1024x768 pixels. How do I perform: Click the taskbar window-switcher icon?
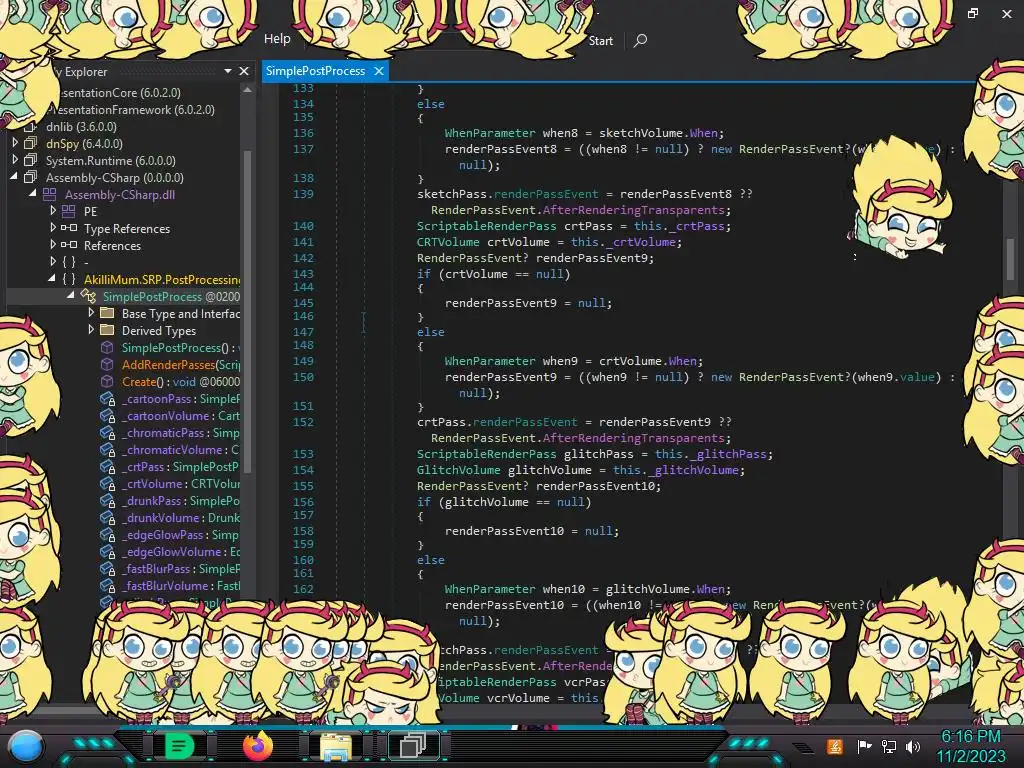click(413, 745)
